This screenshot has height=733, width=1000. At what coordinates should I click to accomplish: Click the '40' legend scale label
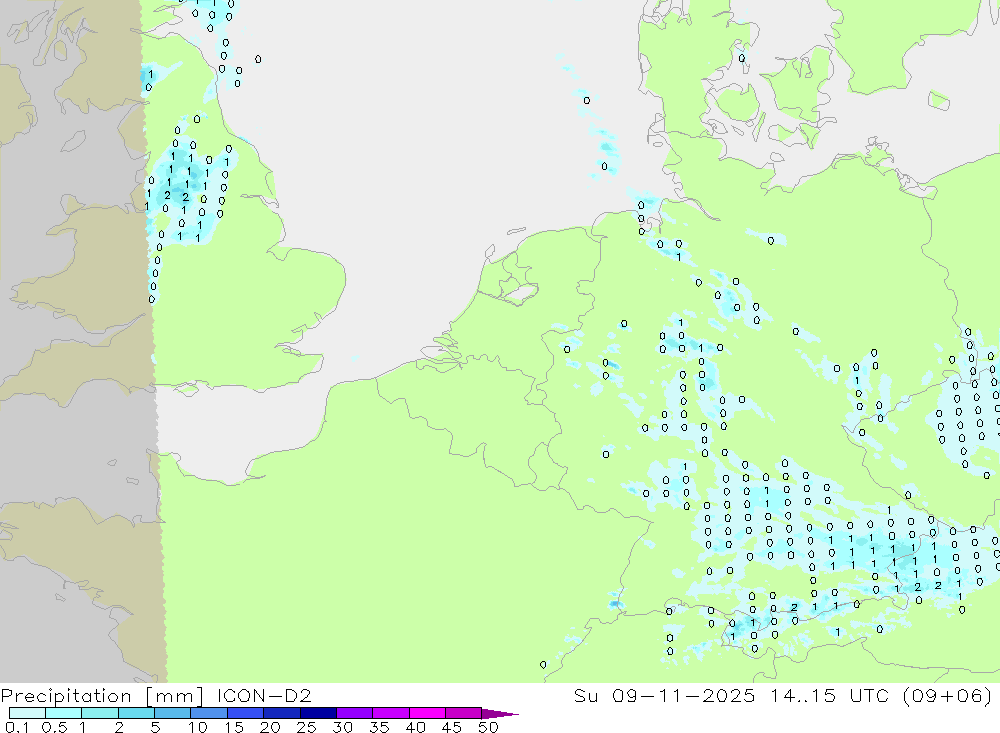415,727
